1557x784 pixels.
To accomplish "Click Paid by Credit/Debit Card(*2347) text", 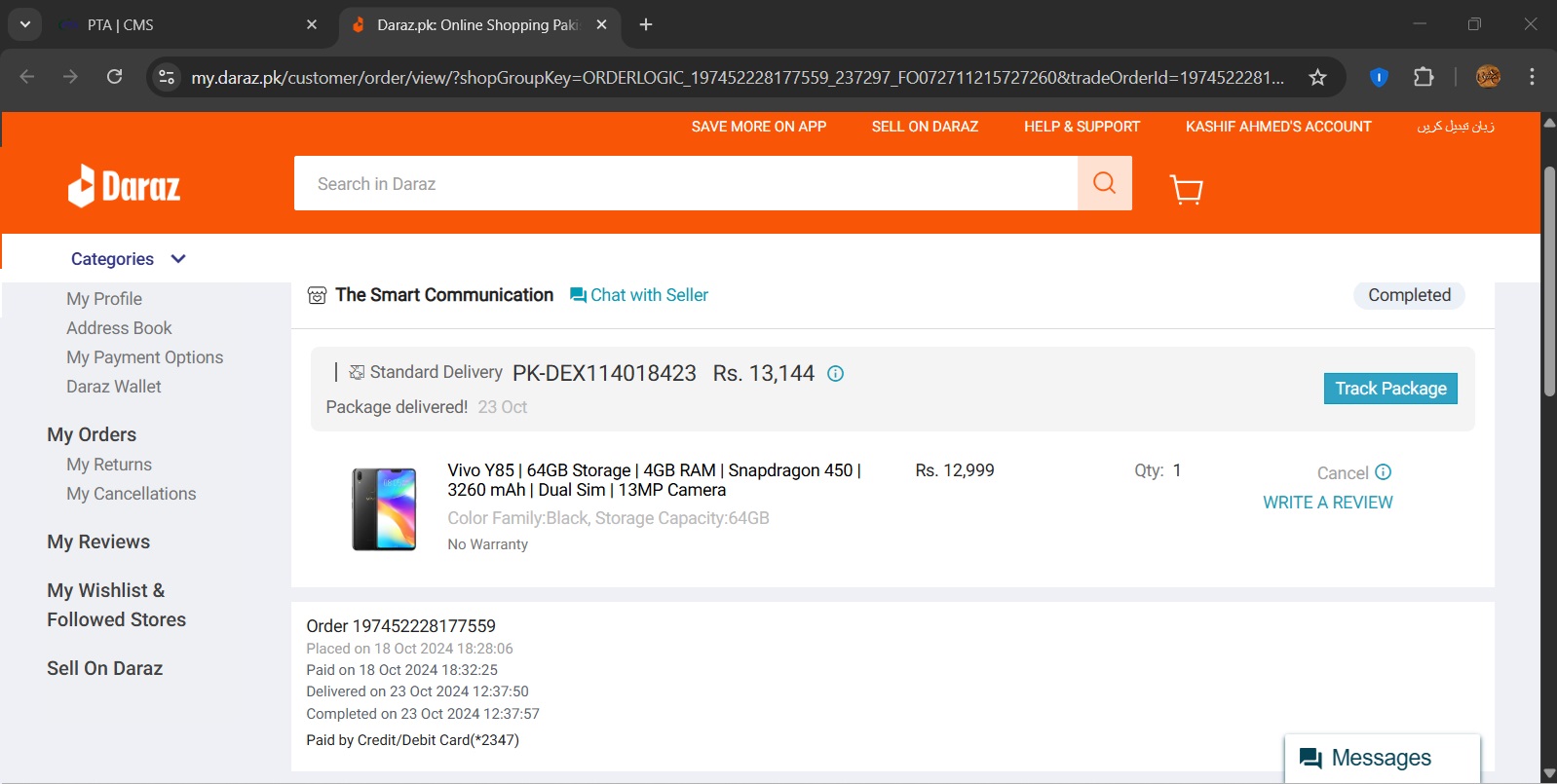I will point(412,740).
